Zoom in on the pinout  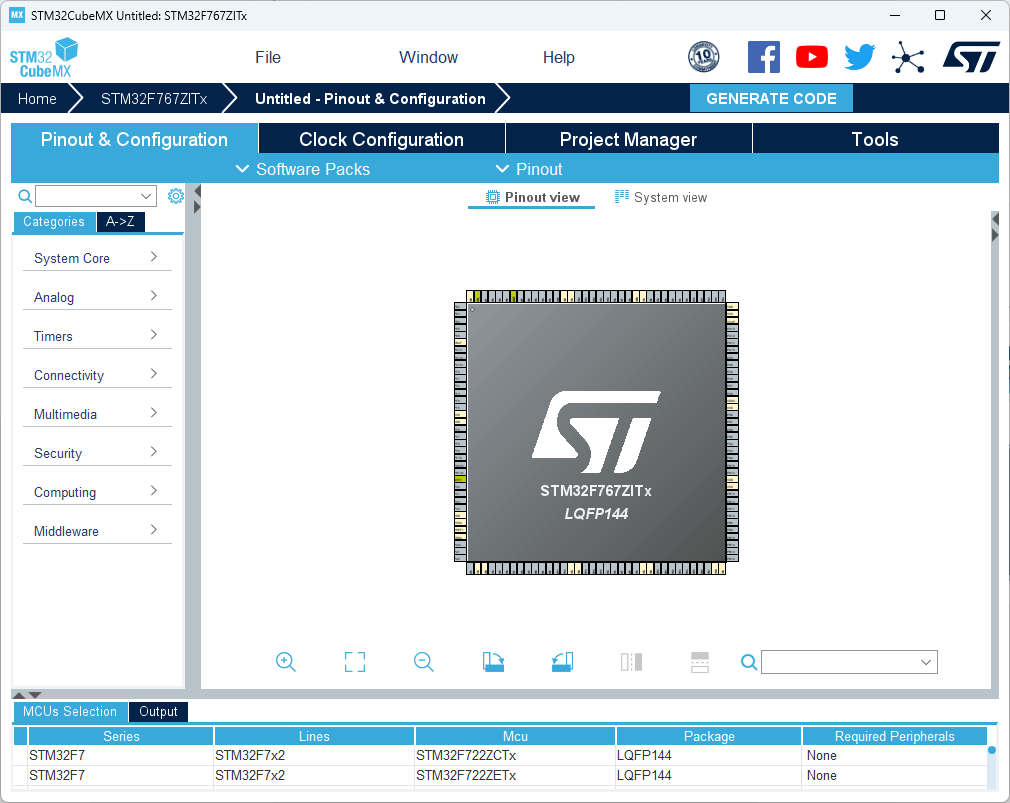click(285, 662)
